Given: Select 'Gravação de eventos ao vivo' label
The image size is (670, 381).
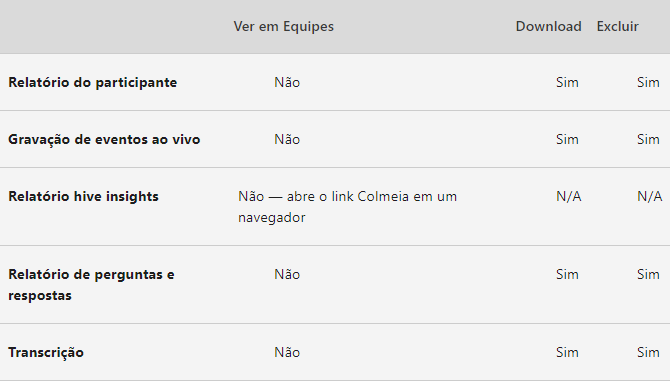Looking at the screenshot, I should [104, 140].
